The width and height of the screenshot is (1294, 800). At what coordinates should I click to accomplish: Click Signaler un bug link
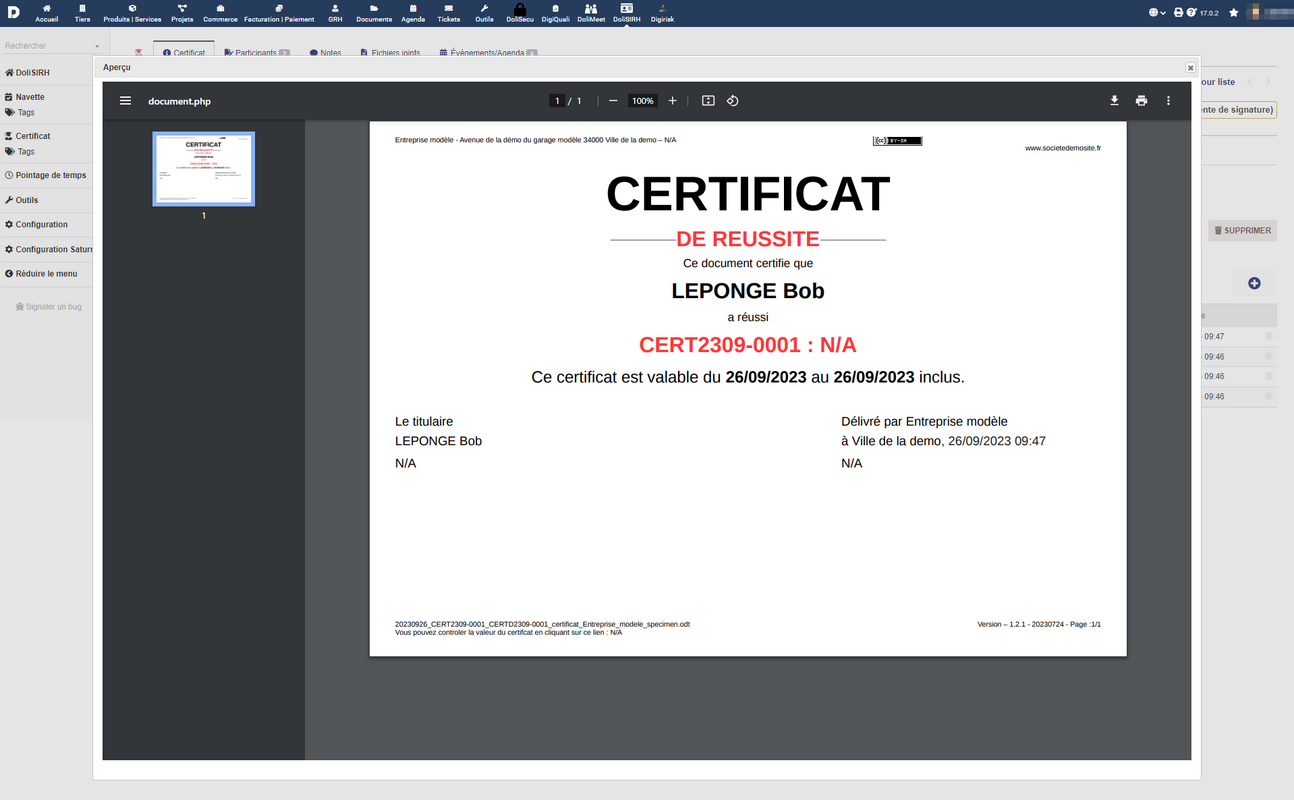pyautogui.click(x=48, y=307)
